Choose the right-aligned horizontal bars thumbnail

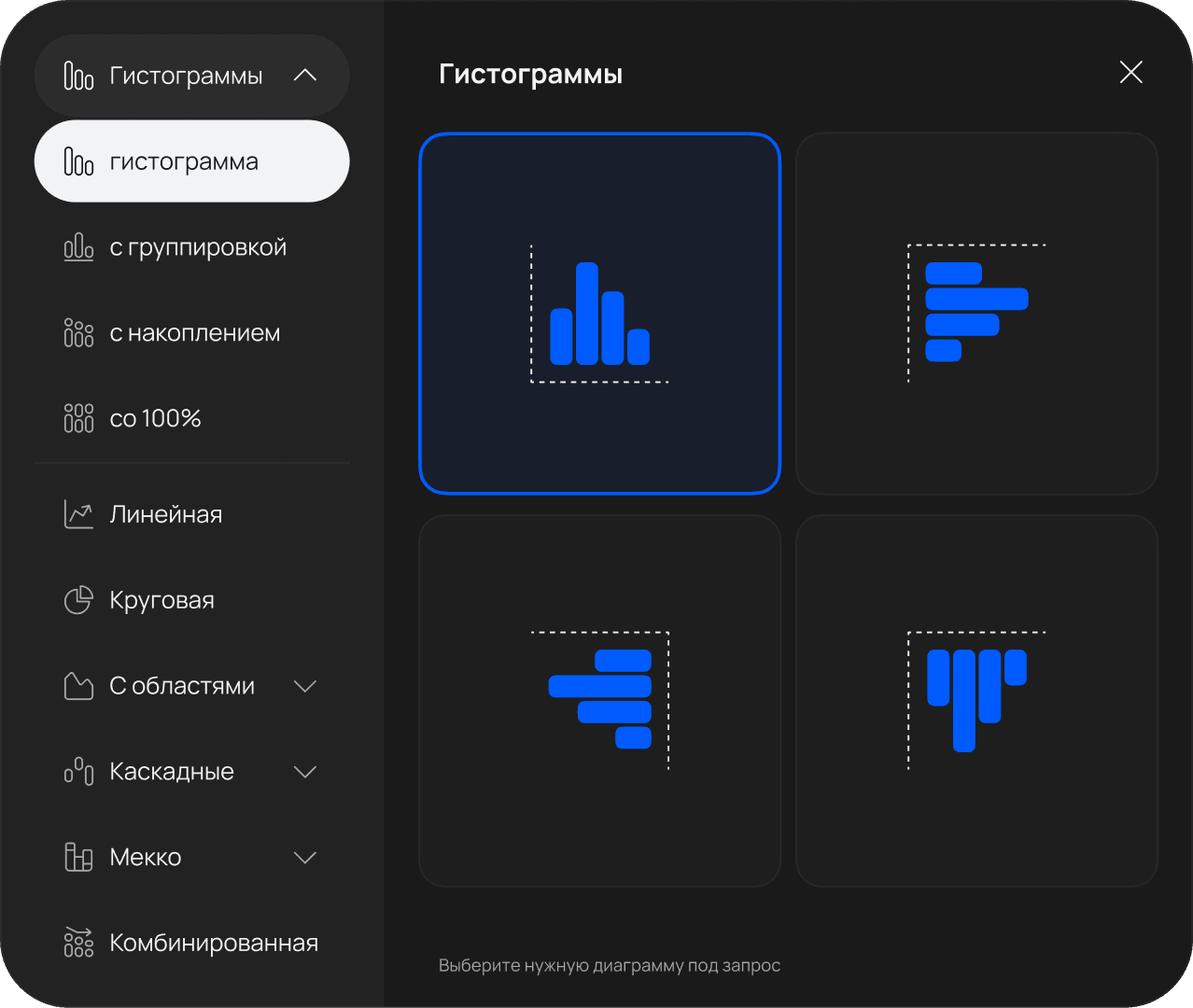[599, 700]
